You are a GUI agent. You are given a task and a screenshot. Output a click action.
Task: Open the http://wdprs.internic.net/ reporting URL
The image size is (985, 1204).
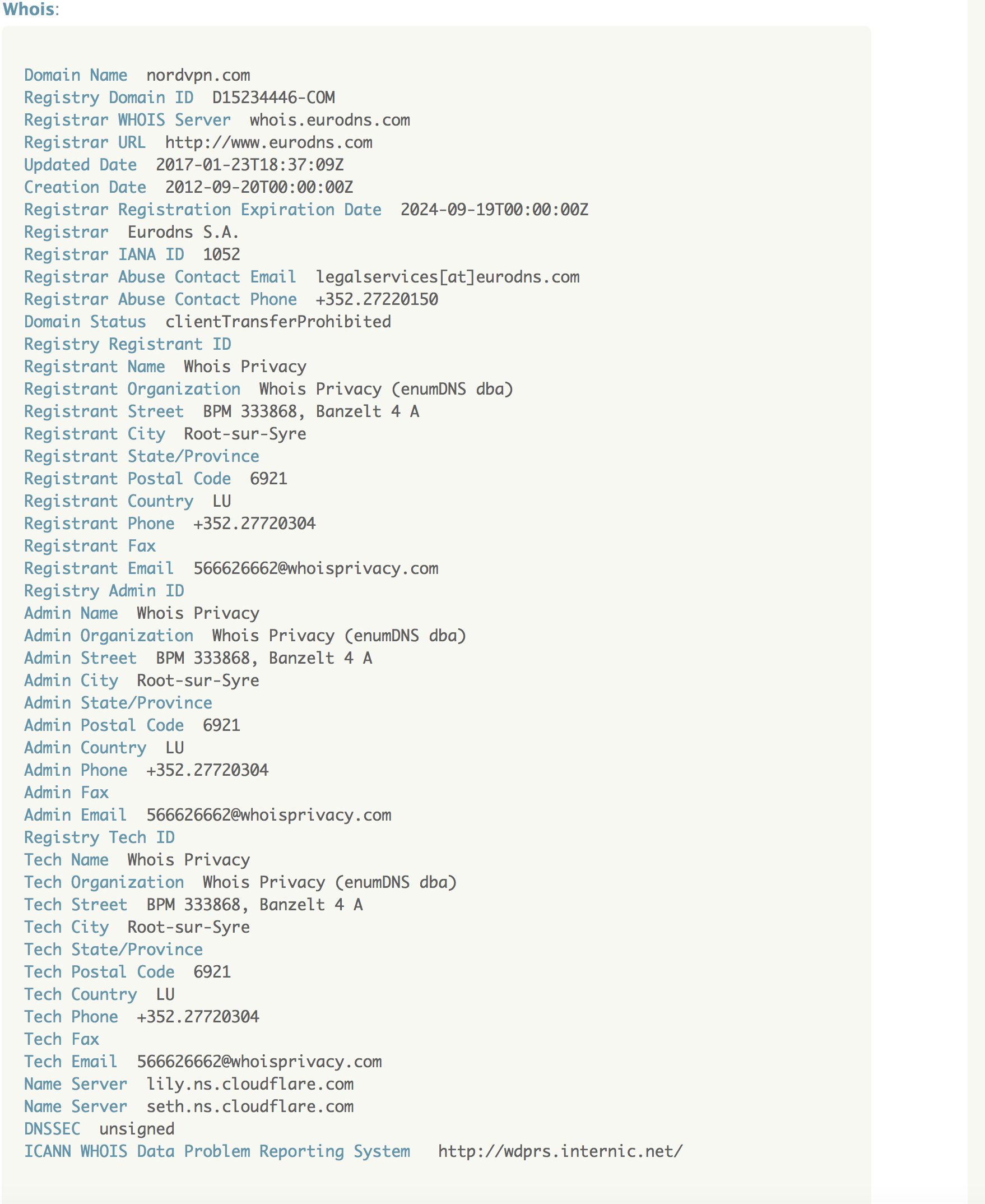(x=560, y=1152)
